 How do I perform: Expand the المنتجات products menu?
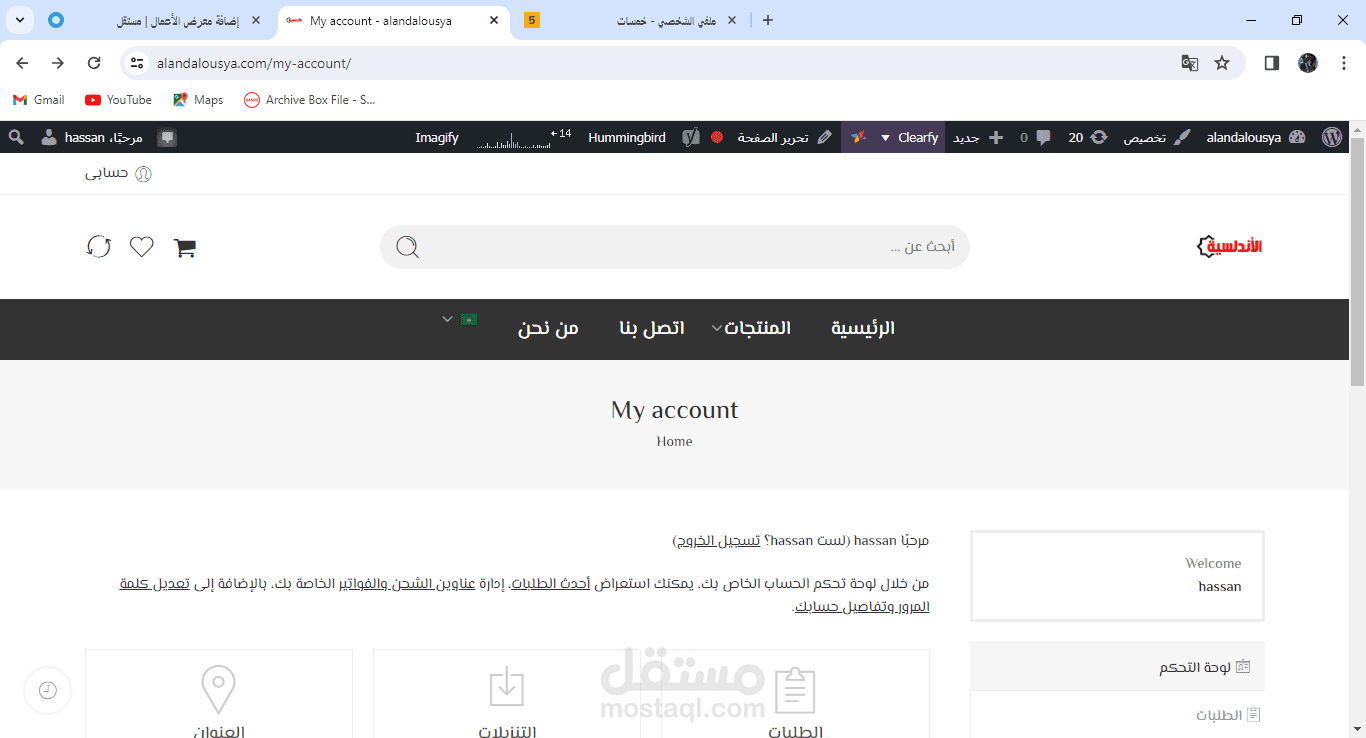[x=751, y=328]
